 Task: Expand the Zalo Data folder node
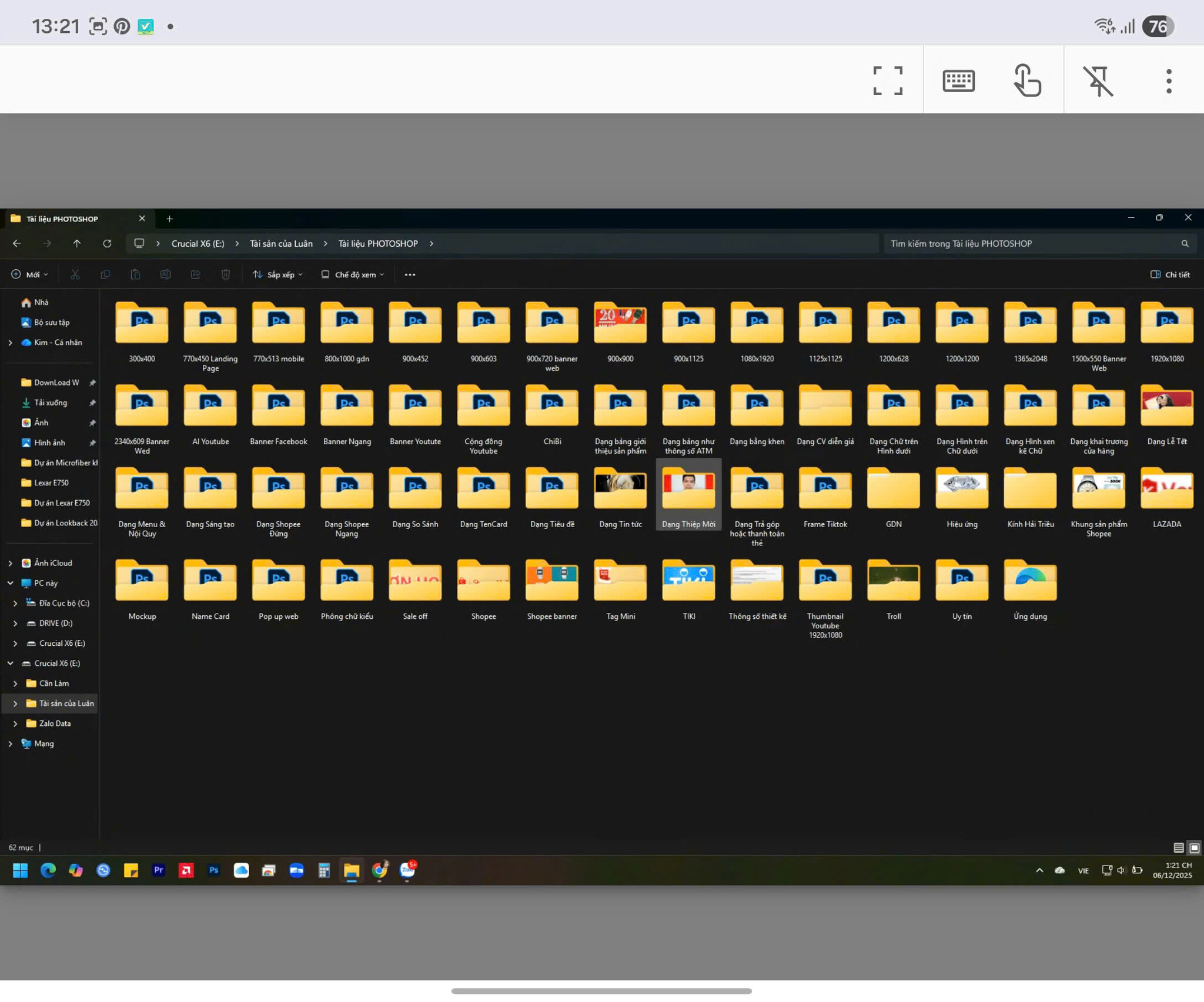pos(15,723)
